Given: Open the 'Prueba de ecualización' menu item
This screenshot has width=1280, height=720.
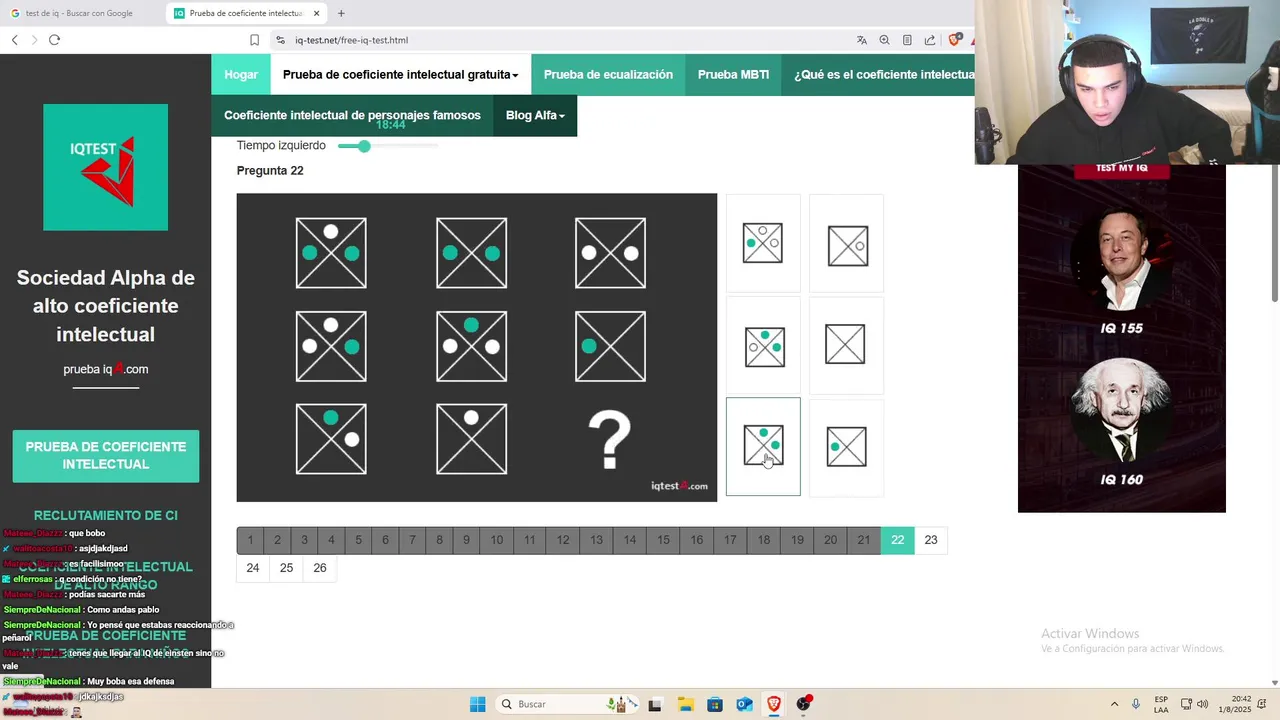Looking at the screenshot, I should coord(608,75).
